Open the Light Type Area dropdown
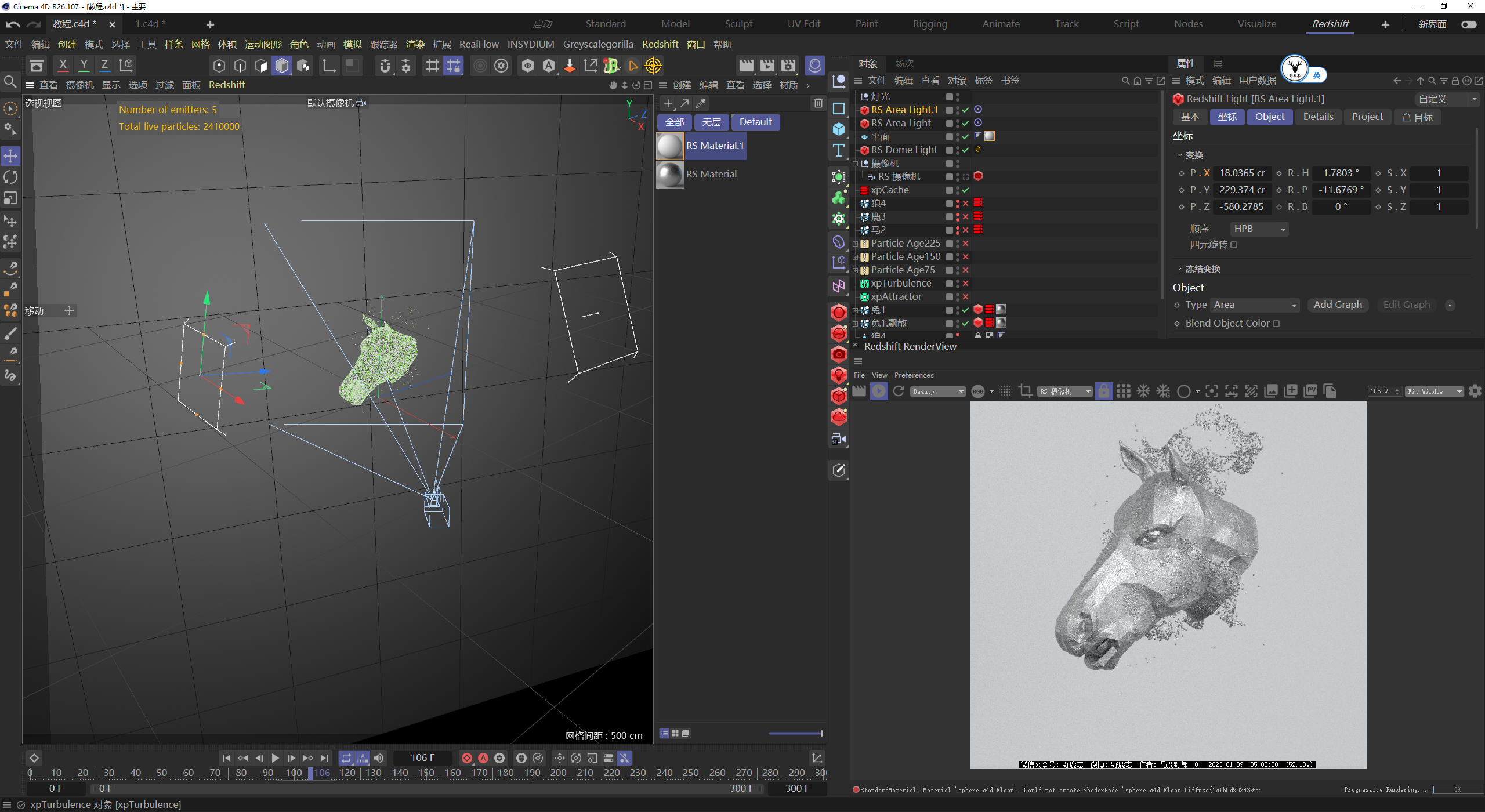 pyautogui.click(x=1255, y=305)
